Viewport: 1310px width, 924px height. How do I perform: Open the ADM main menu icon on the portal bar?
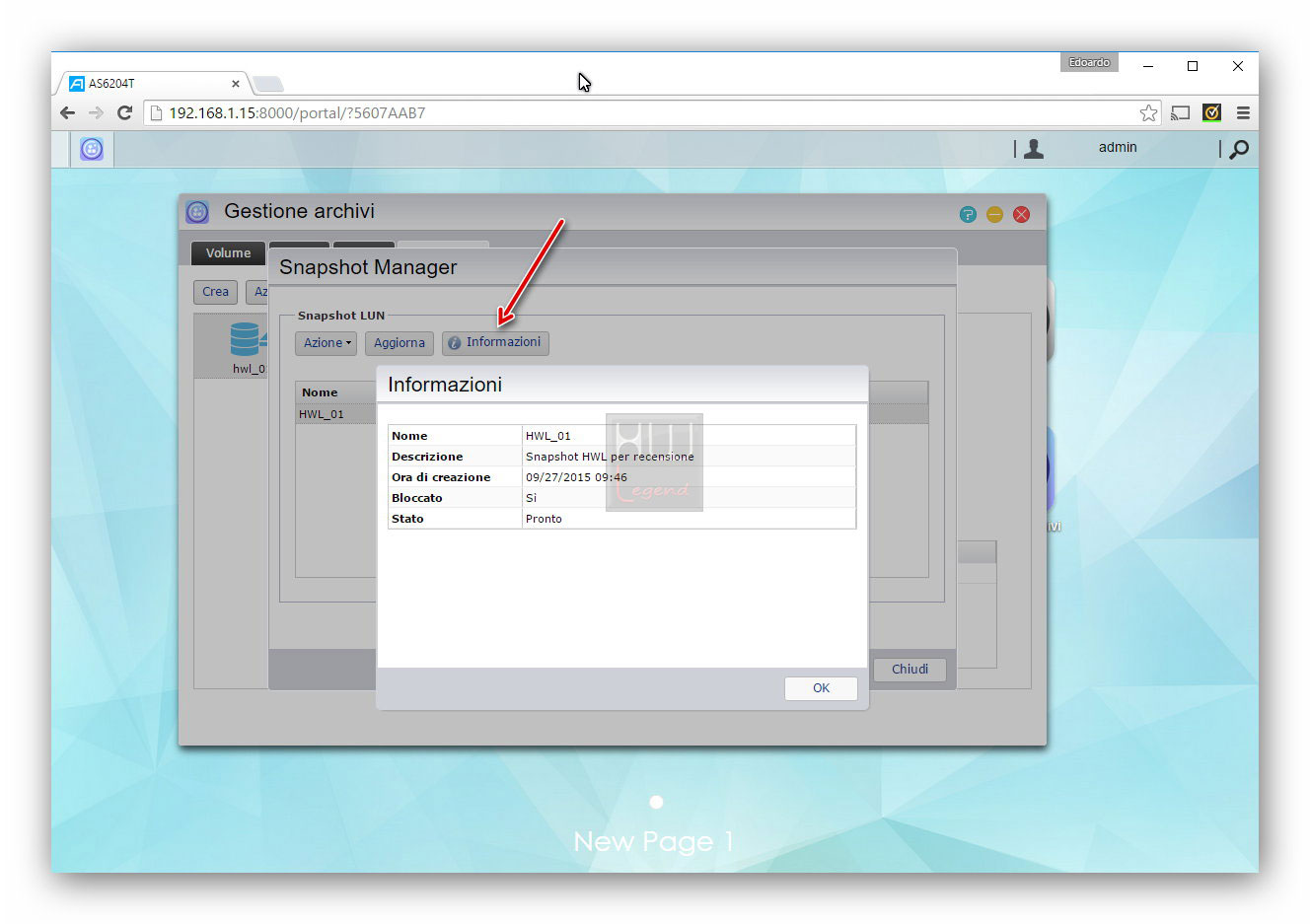pyautogui.click(x=92, y=149)
